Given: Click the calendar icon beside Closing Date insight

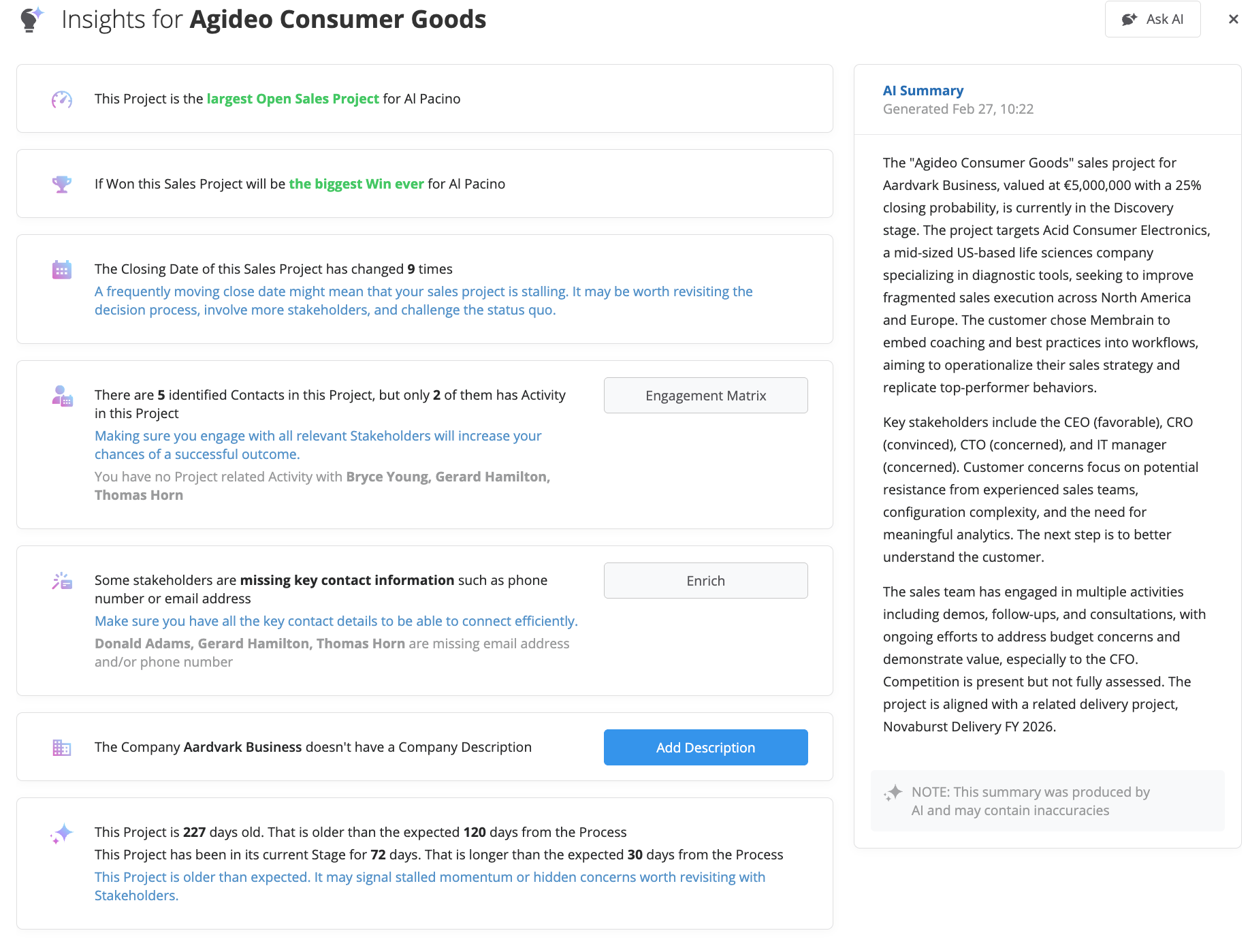Looking at the screenshot, I should tap(62, 270).
